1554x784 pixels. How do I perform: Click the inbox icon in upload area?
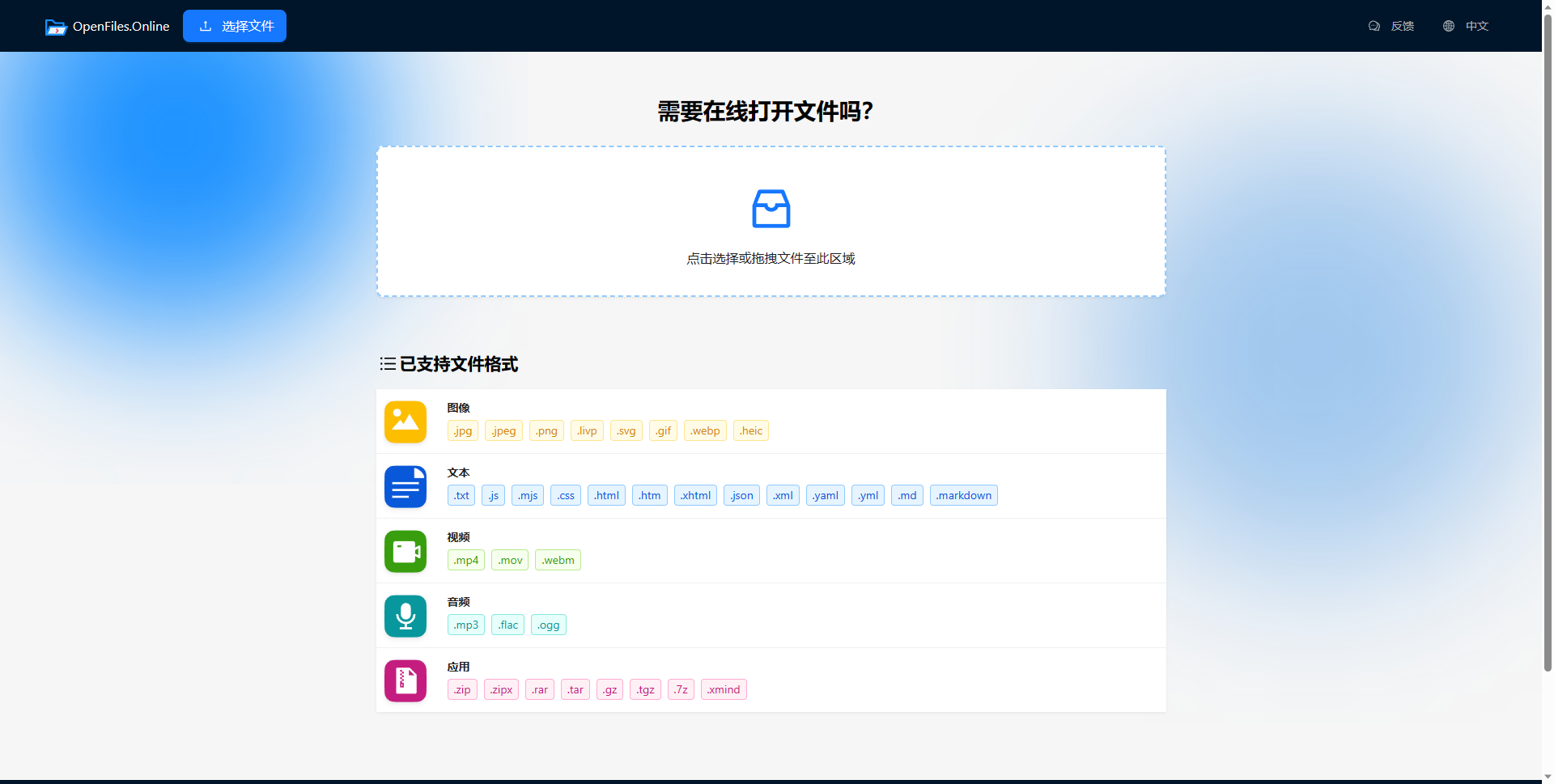tap(771, 209)
